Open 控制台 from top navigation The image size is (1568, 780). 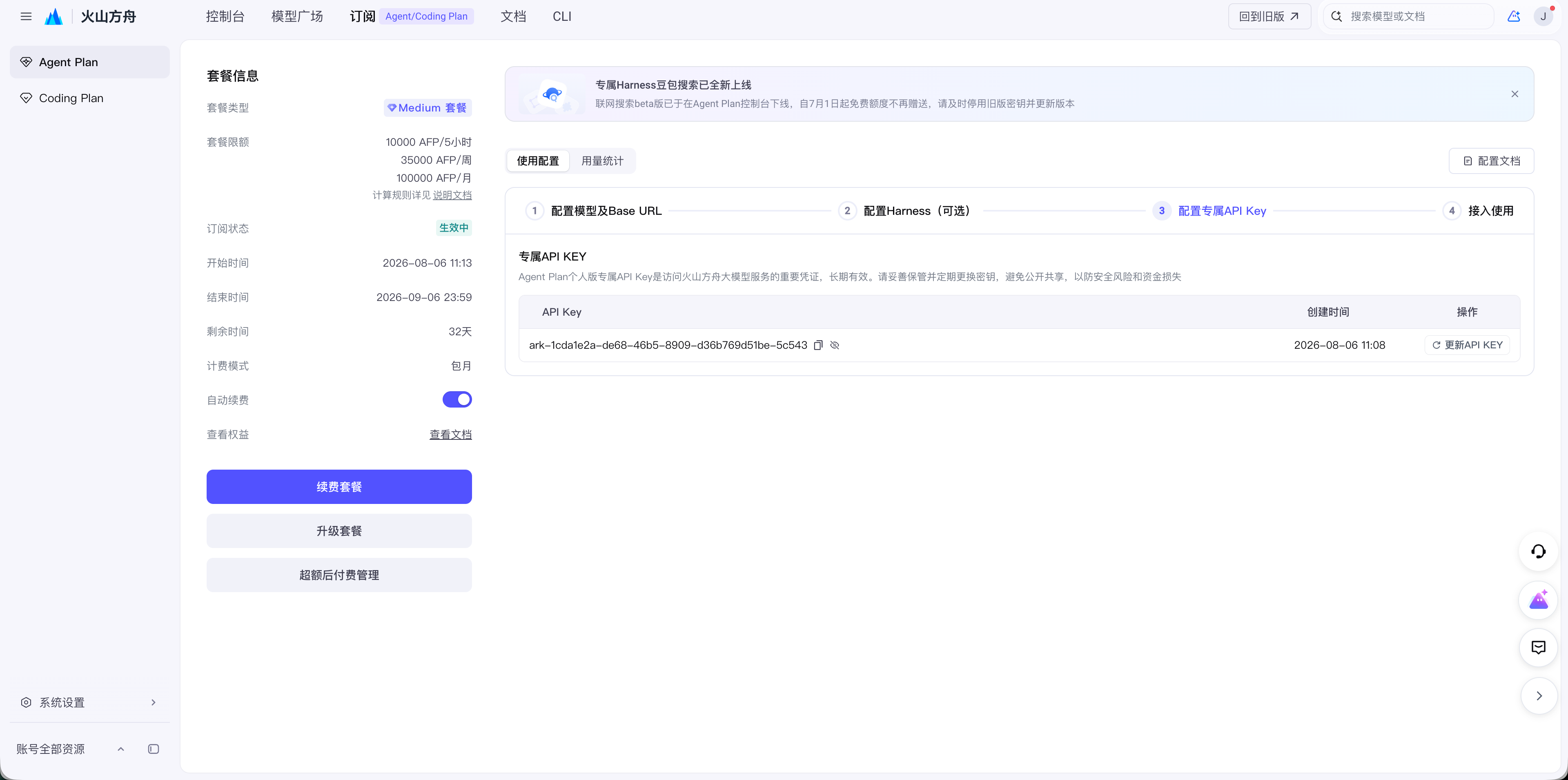225,16
